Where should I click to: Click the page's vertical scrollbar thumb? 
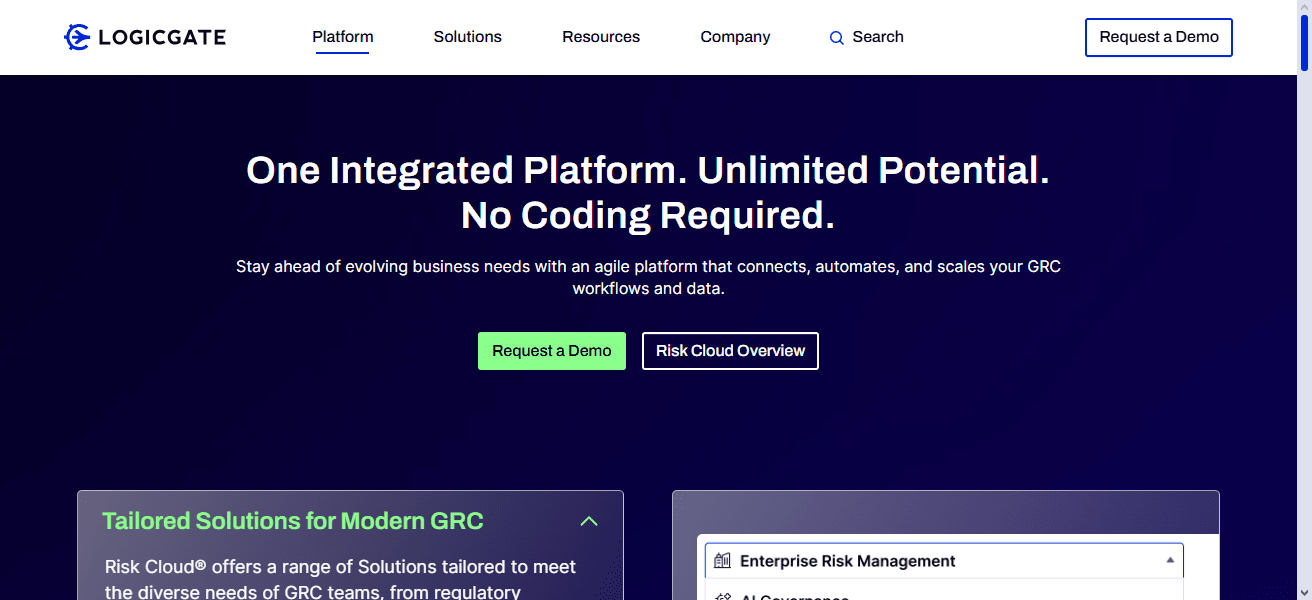coord(1304,45)
